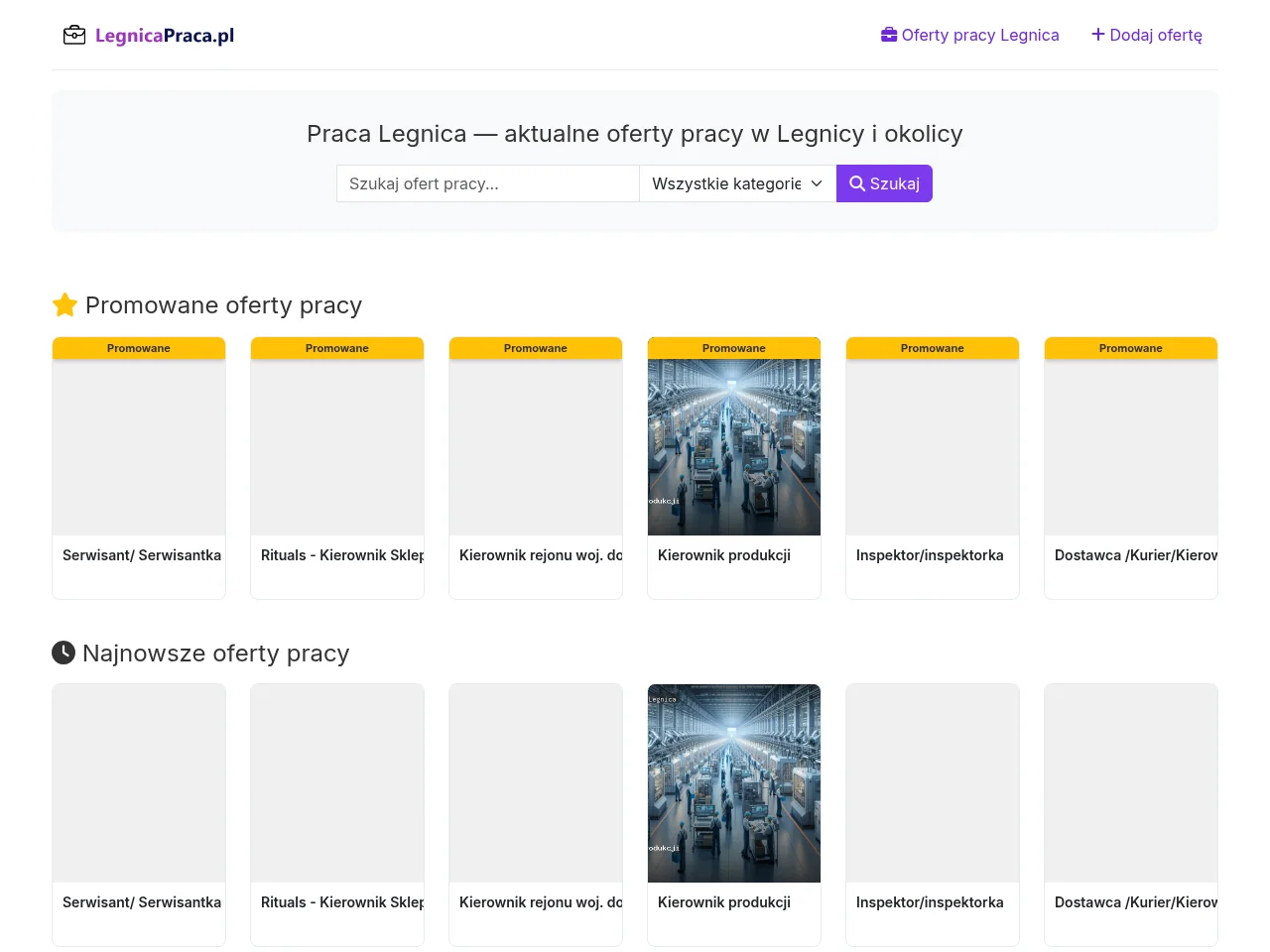
Task: Click placeholder image of promoted Inspektor card
Action: pyautogui.click(x=933, y=447)
